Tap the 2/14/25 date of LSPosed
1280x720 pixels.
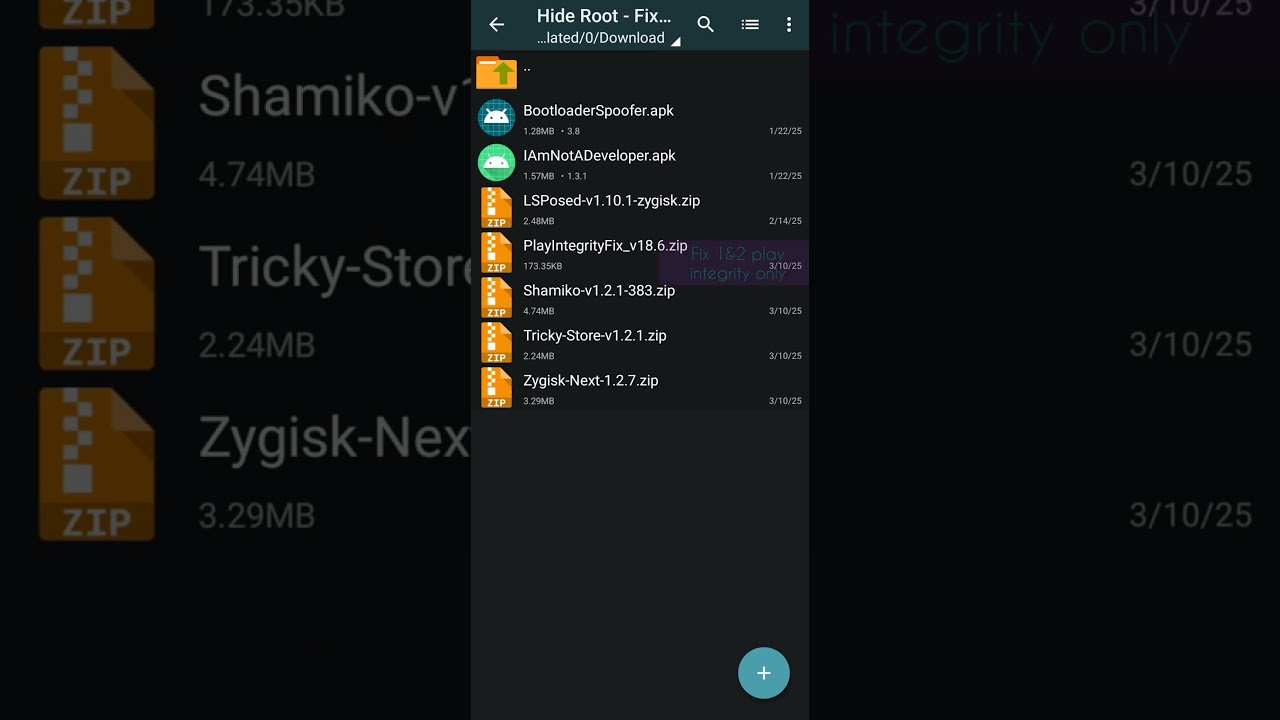785,221
